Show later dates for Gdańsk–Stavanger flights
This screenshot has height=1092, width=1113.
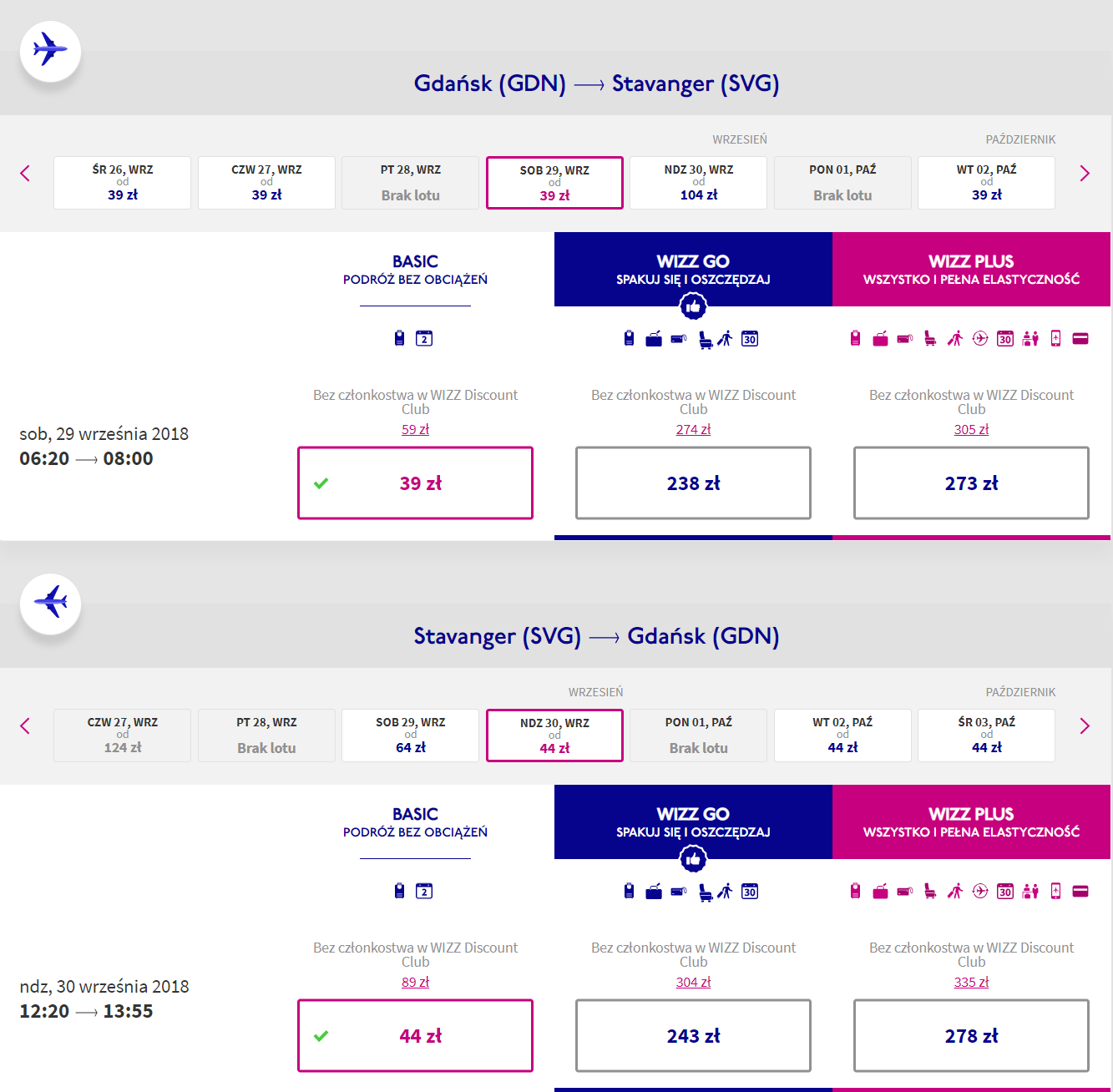point(1085,173)
